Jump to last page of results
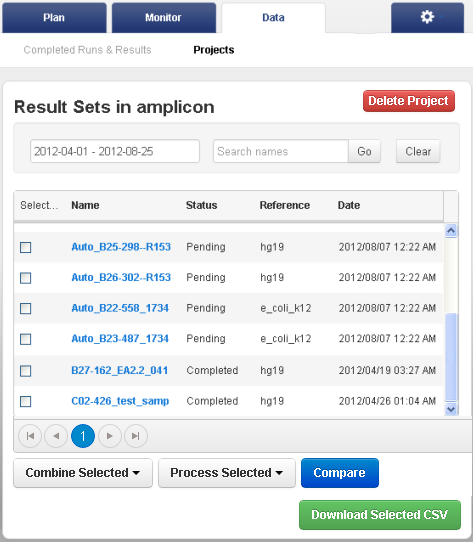Image resolution: width=473 pixels, height=542 pixels. (x=136, y=436)
